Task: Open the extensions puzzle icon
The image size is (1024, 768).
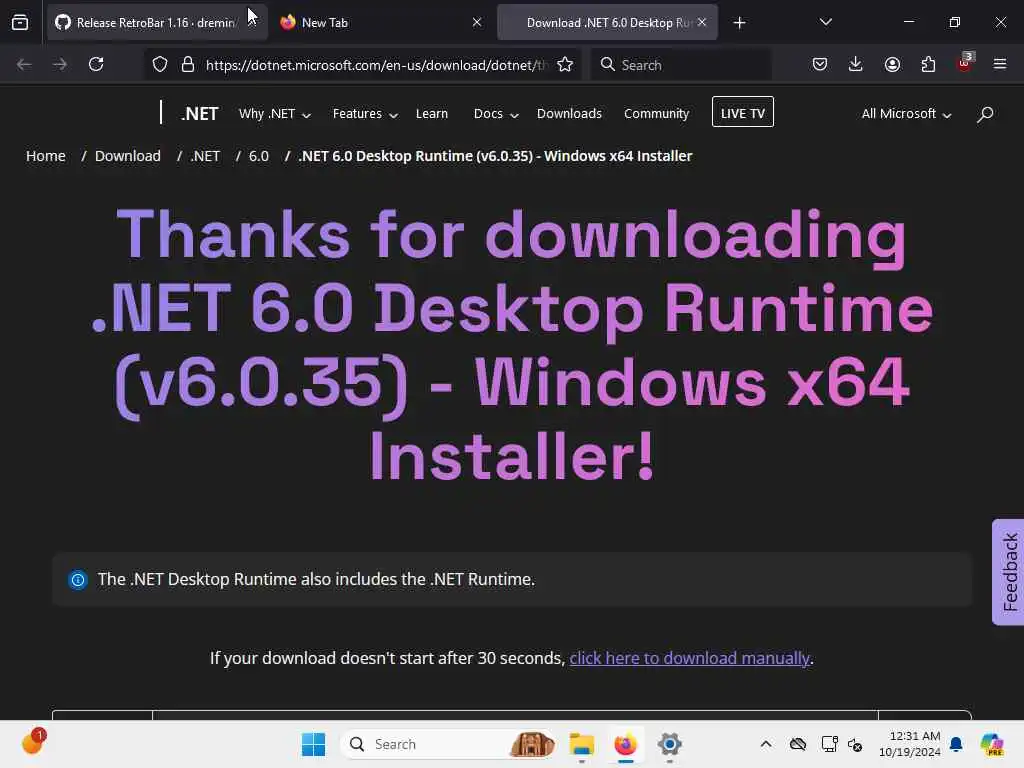Action: point(928,65)
